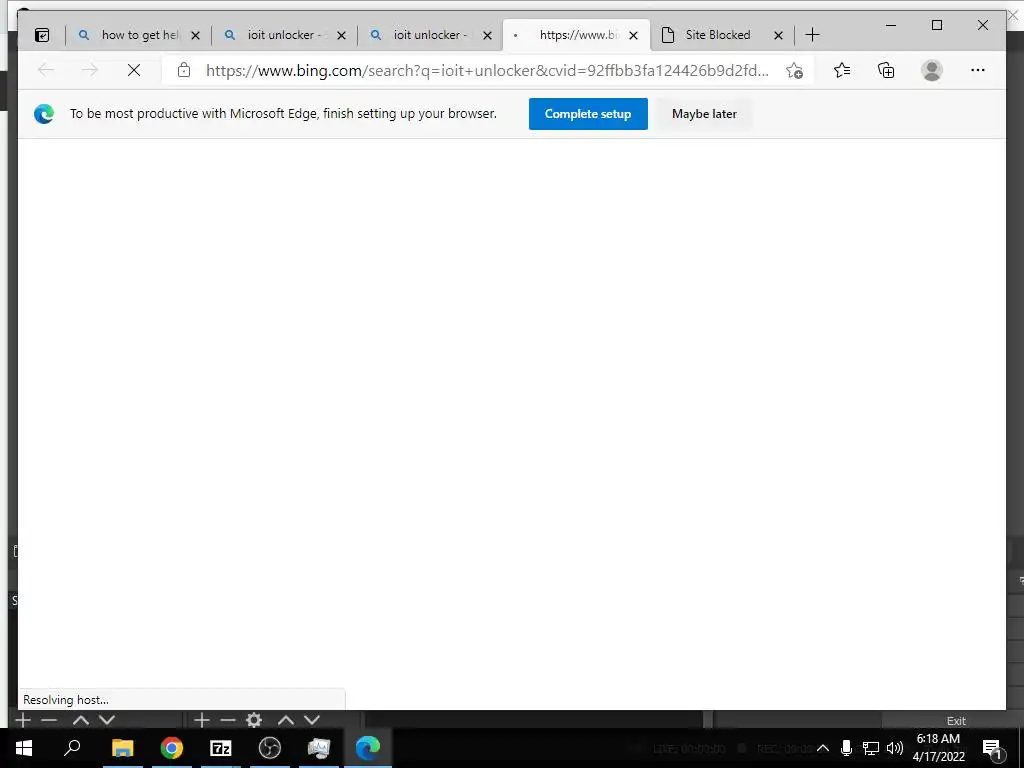Click the microphone tray icon
This screenshot has width=1024, height=768.
coord(846,748)
